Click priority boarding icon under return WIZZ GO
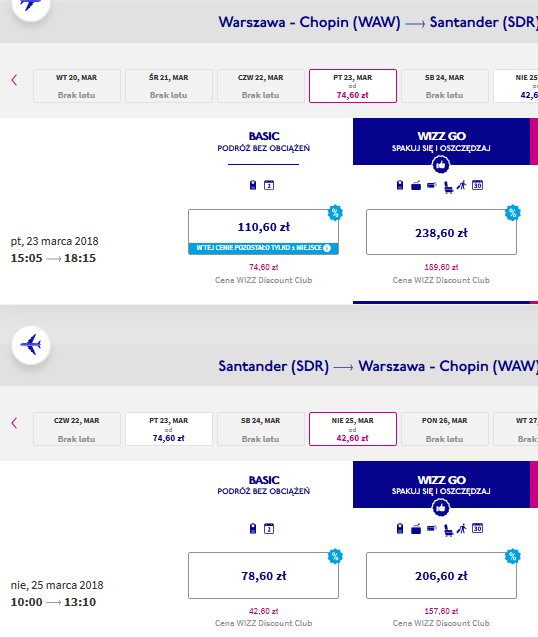538x637 pixels. click(461, 529)
